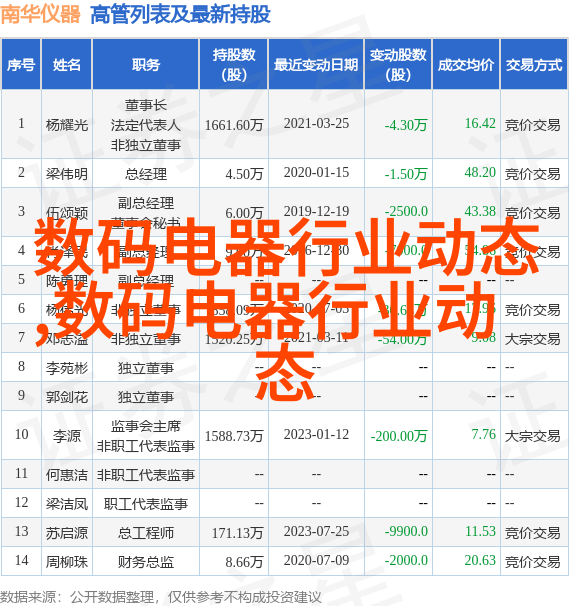
Task: Click the 高管列表及最新持股 heading
Action: (180, 14)
